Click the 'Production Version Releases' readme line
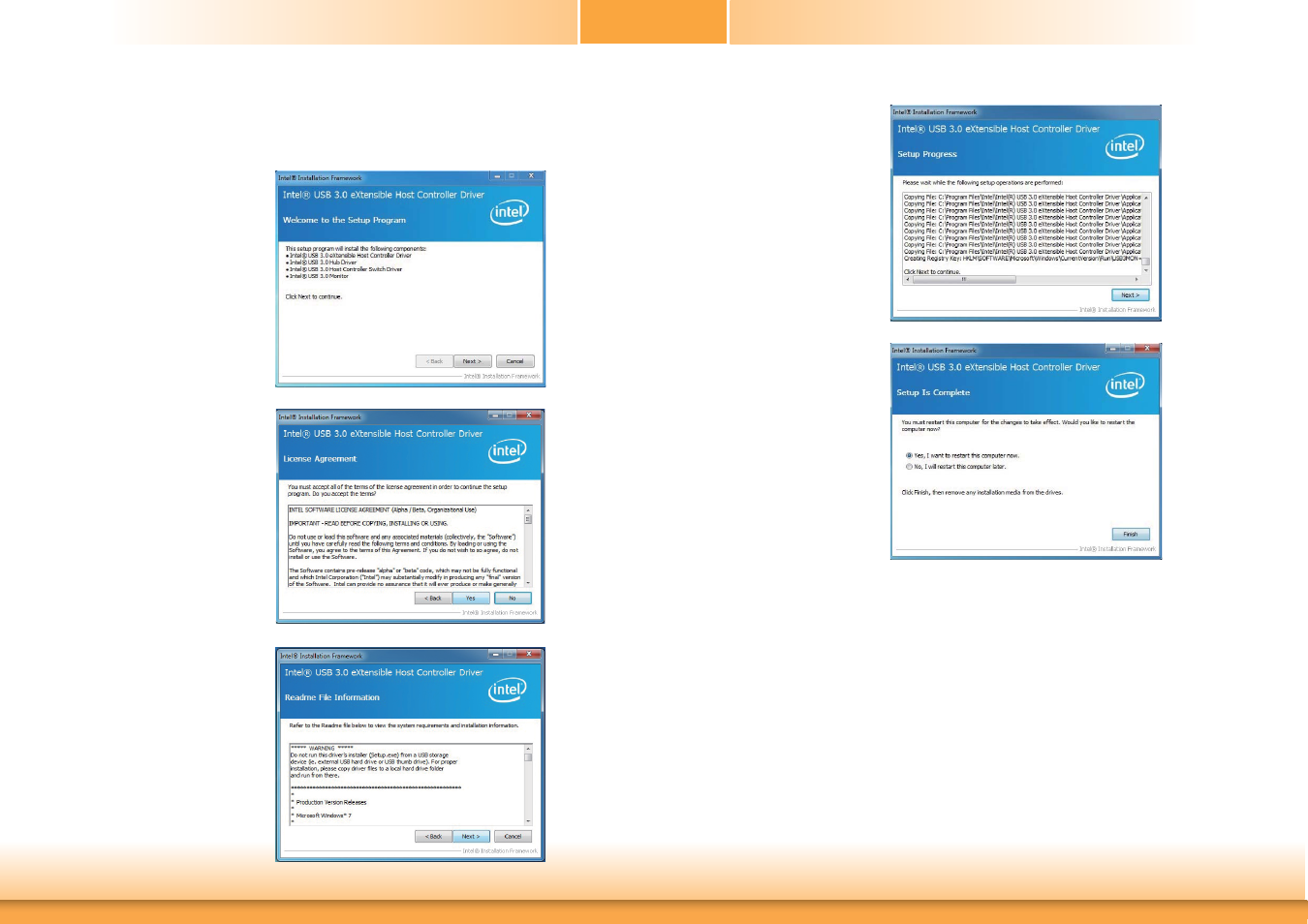 click(330, 802)
